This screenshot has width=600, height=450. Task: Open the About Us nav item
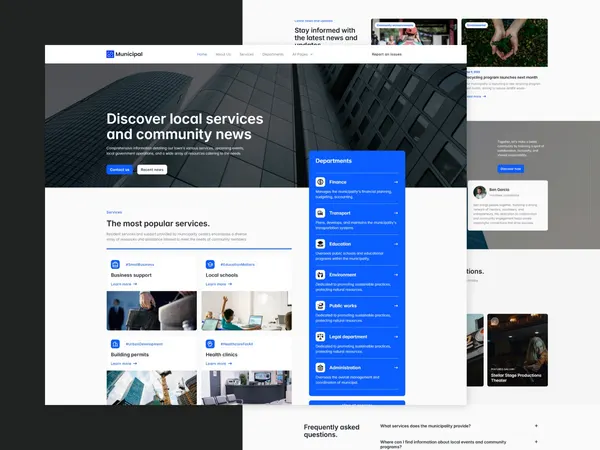coord(223,54)
